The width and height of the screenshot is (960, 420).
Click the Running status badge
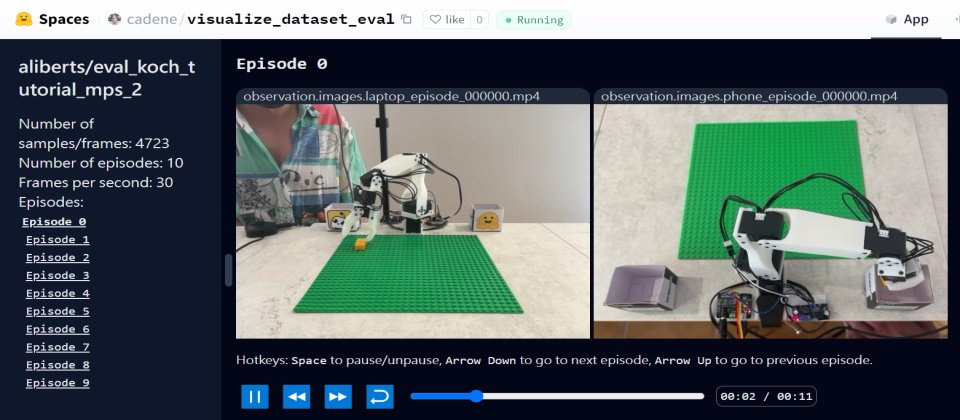533,20
